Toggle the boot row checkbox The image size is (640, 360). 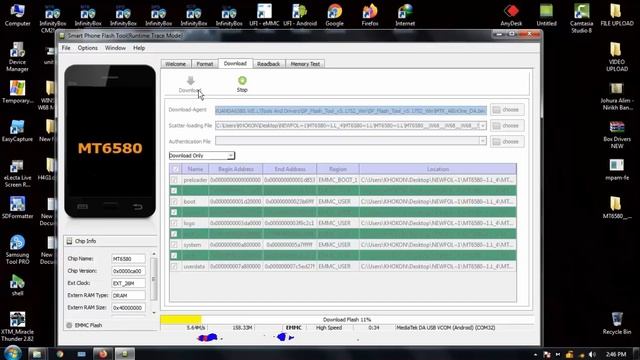click(x=174, y=202)
